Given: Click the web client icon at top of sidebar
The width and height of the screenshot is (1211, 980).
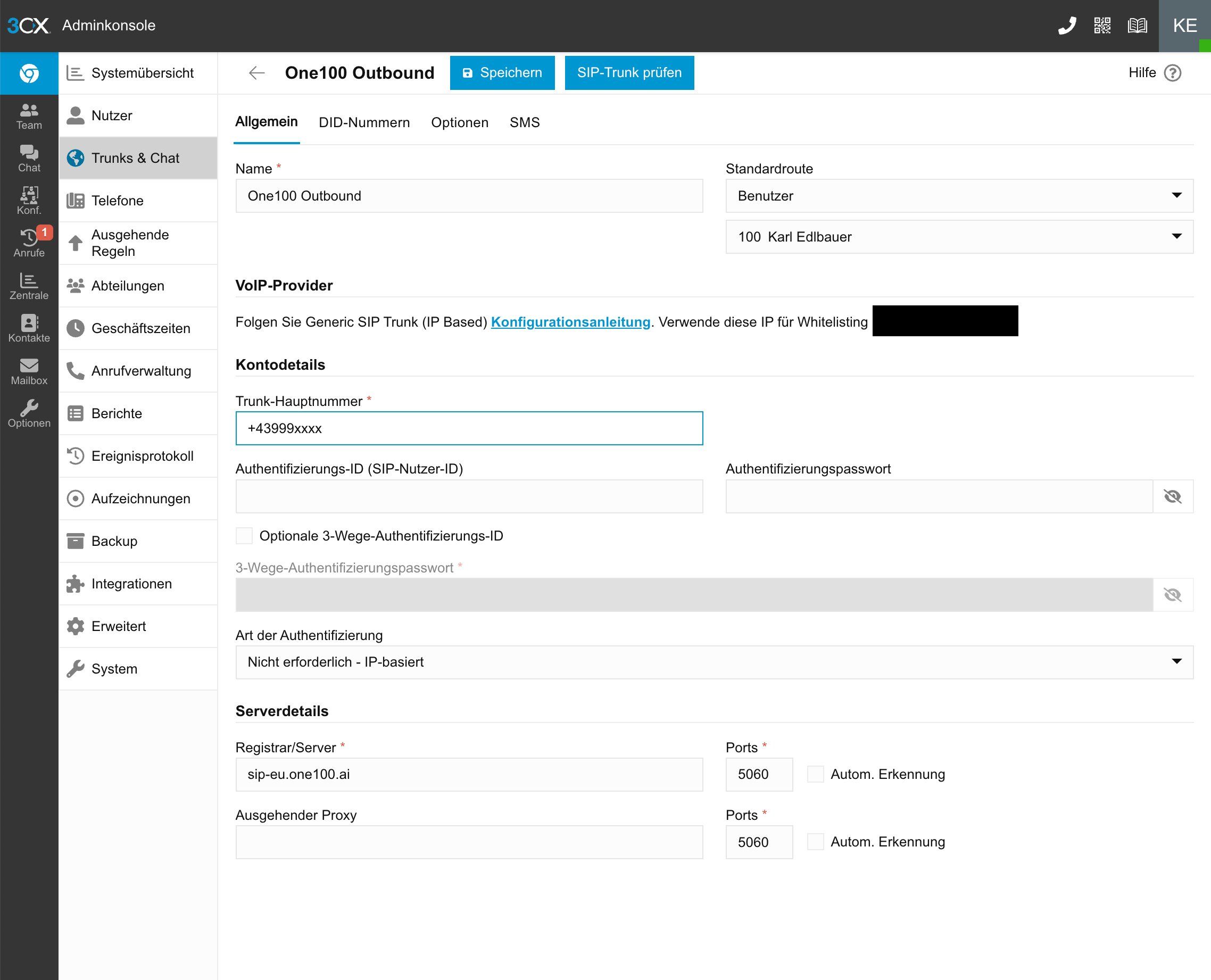Looking at the screenshot, I should (29, 73).
